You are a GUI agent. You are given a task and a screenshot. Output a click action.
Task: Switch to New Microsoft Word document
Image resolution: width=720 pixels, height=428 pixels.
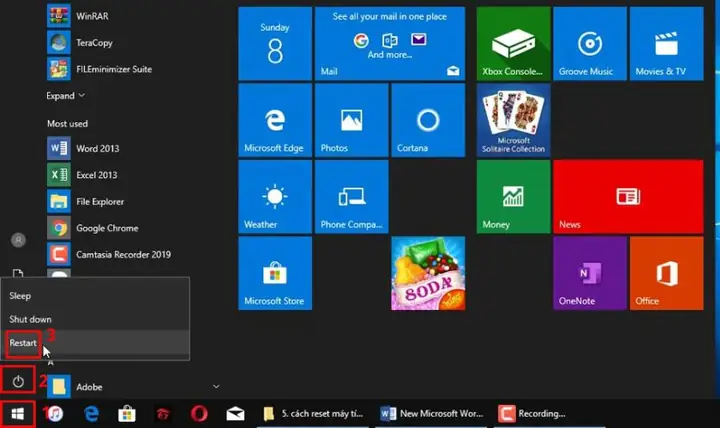point(432,414)
